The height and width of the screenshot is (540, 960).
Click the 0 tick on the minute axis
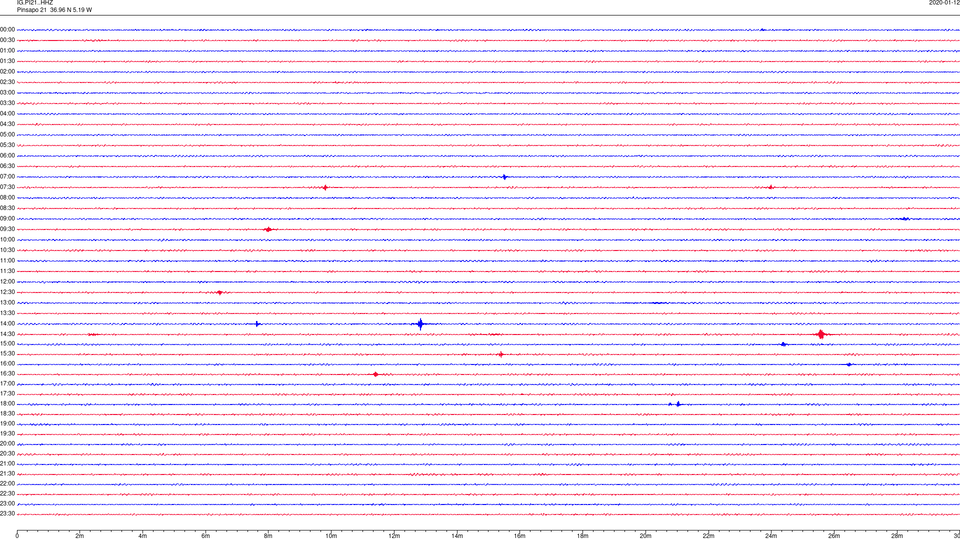pyautogui.click(x=17, y=536)
